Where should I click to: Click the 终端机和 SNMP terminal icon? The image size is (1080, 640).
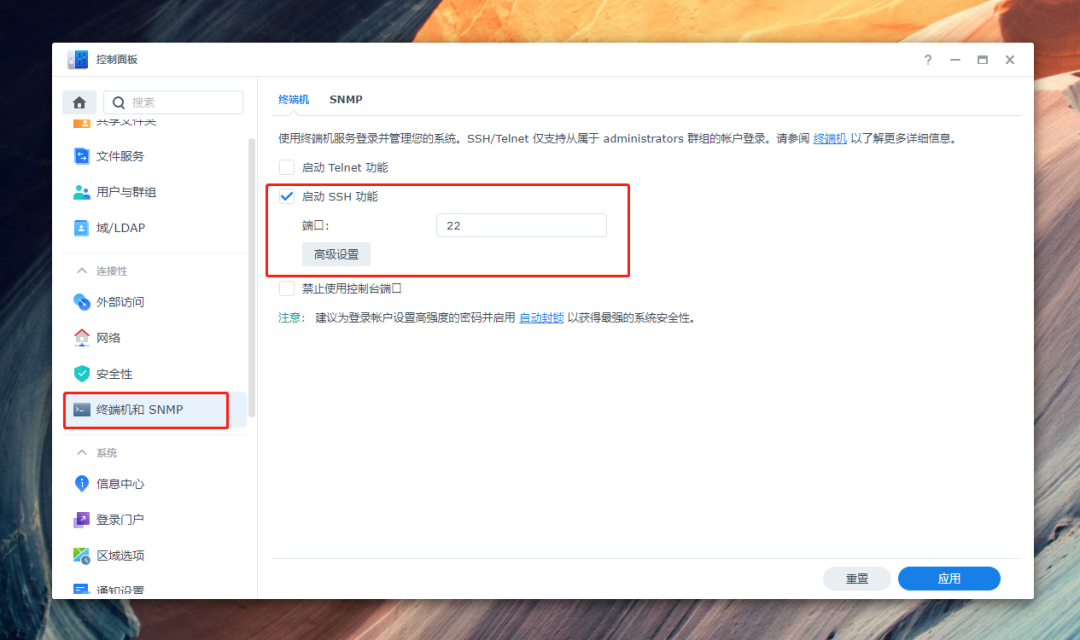[x=81, y=410]
